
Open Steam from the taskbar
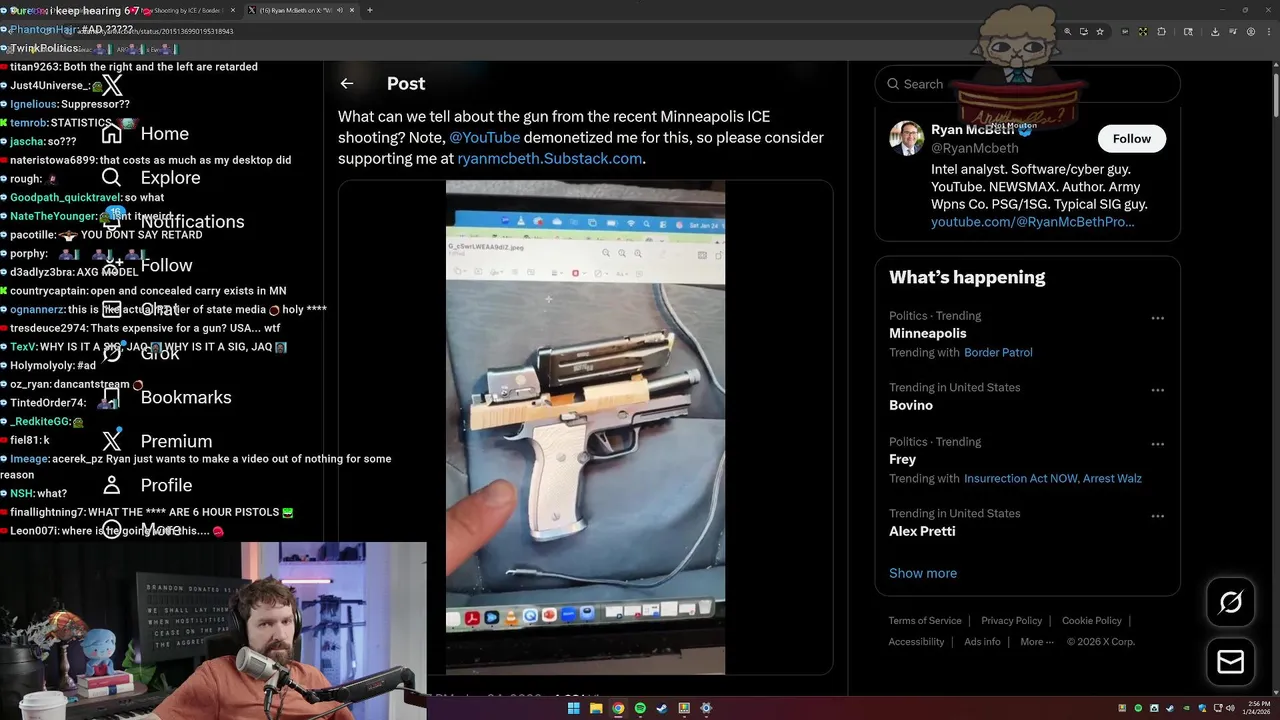[x=662, y=709]
